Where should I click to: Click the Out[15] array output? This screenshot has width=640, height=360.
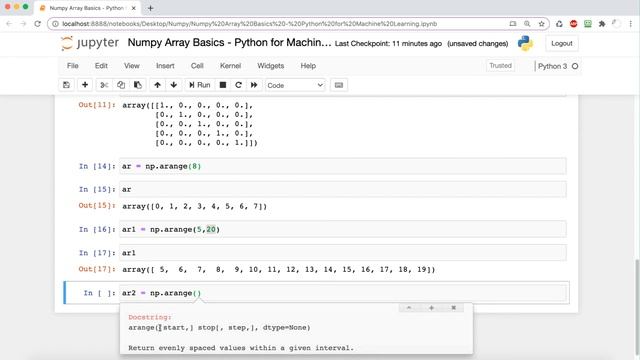194,206
